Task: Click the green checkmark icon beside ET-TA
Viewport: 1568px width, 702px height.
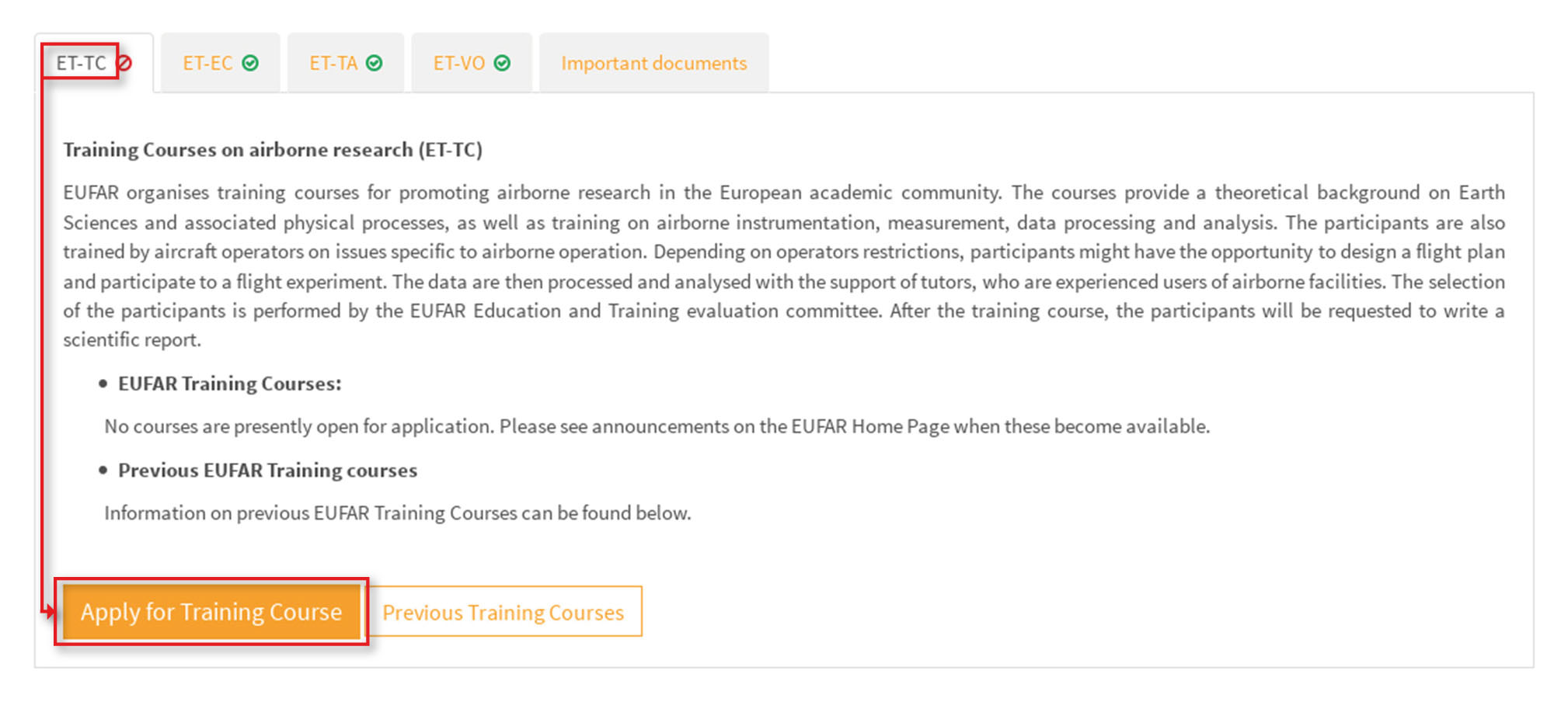Action: [375, 63]
